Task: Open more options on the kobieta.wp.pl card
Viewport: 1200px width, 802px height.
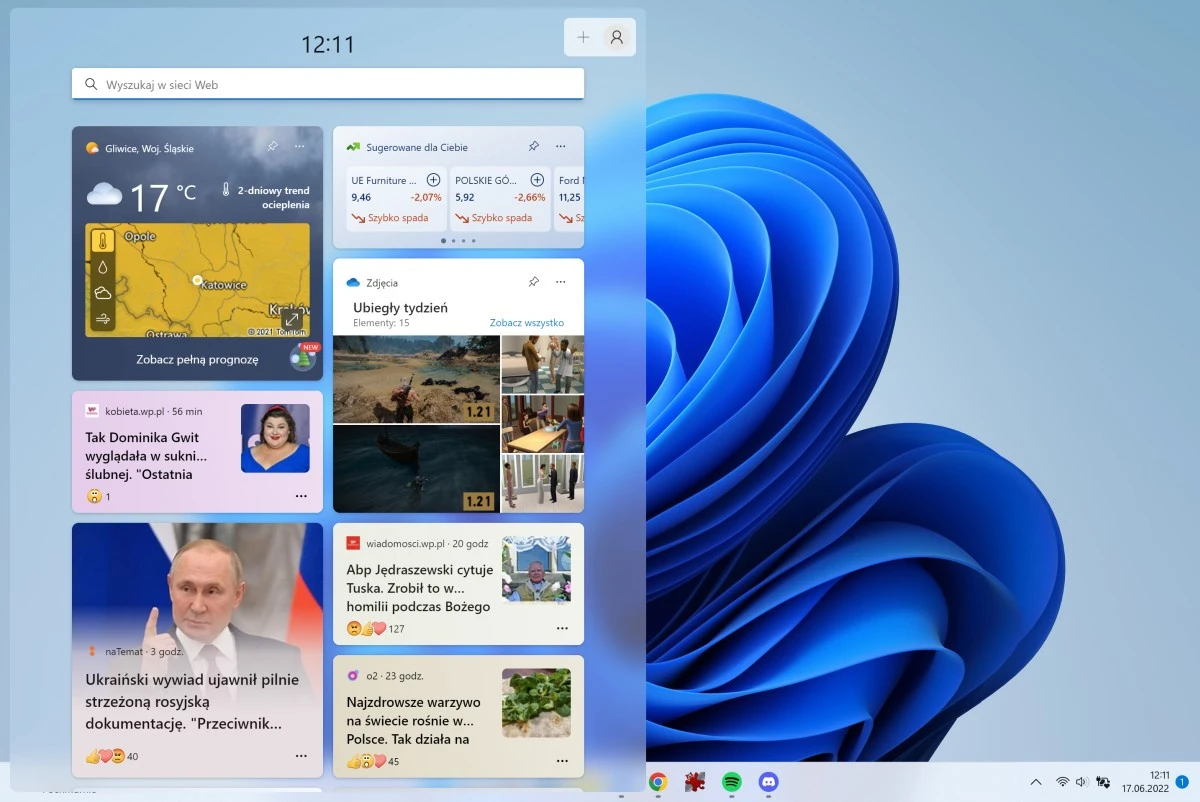Action: 302,497
